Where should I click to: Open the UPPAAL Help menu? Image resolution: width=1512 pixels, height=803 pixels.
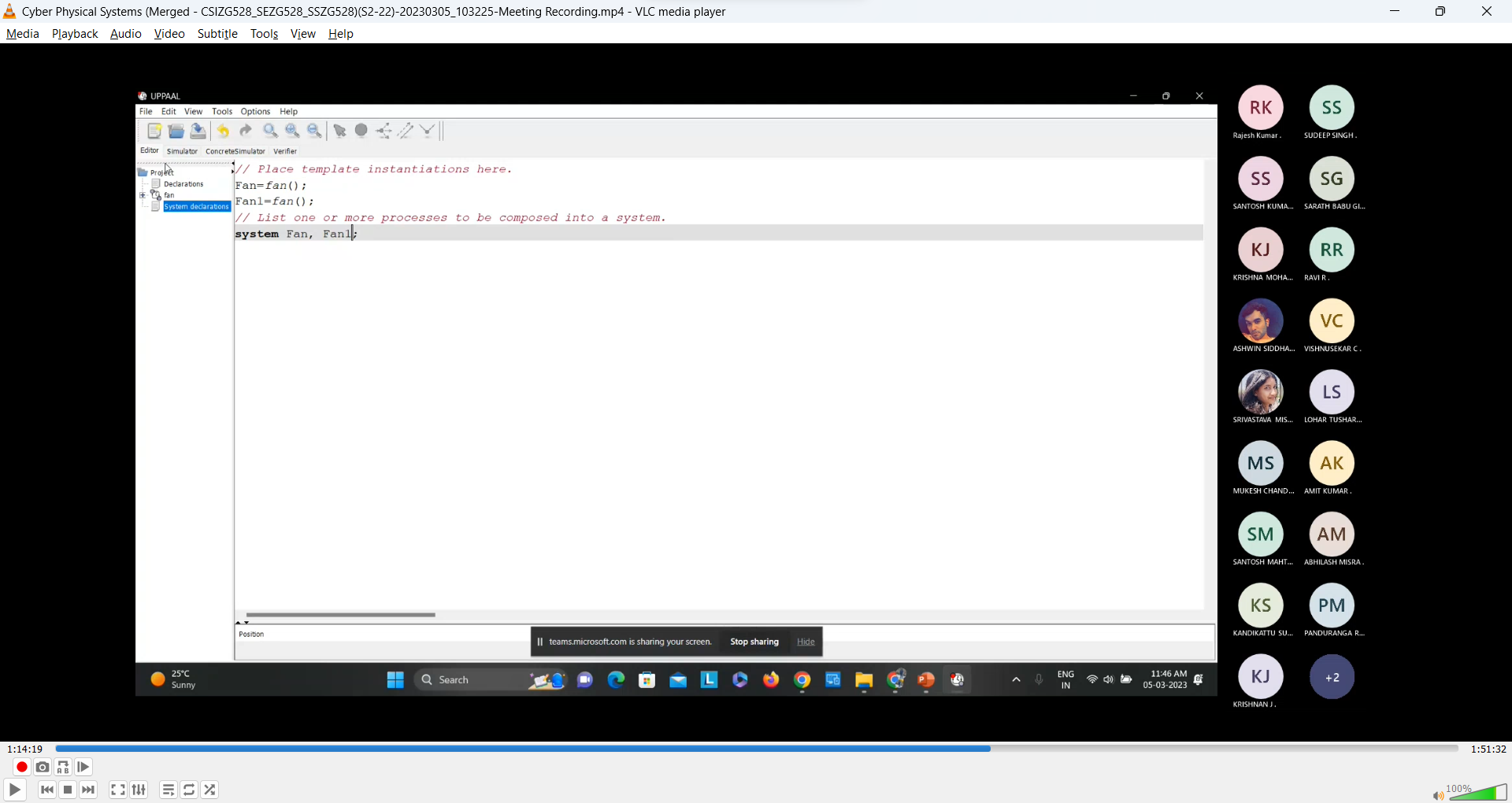(x=289, y=112)
